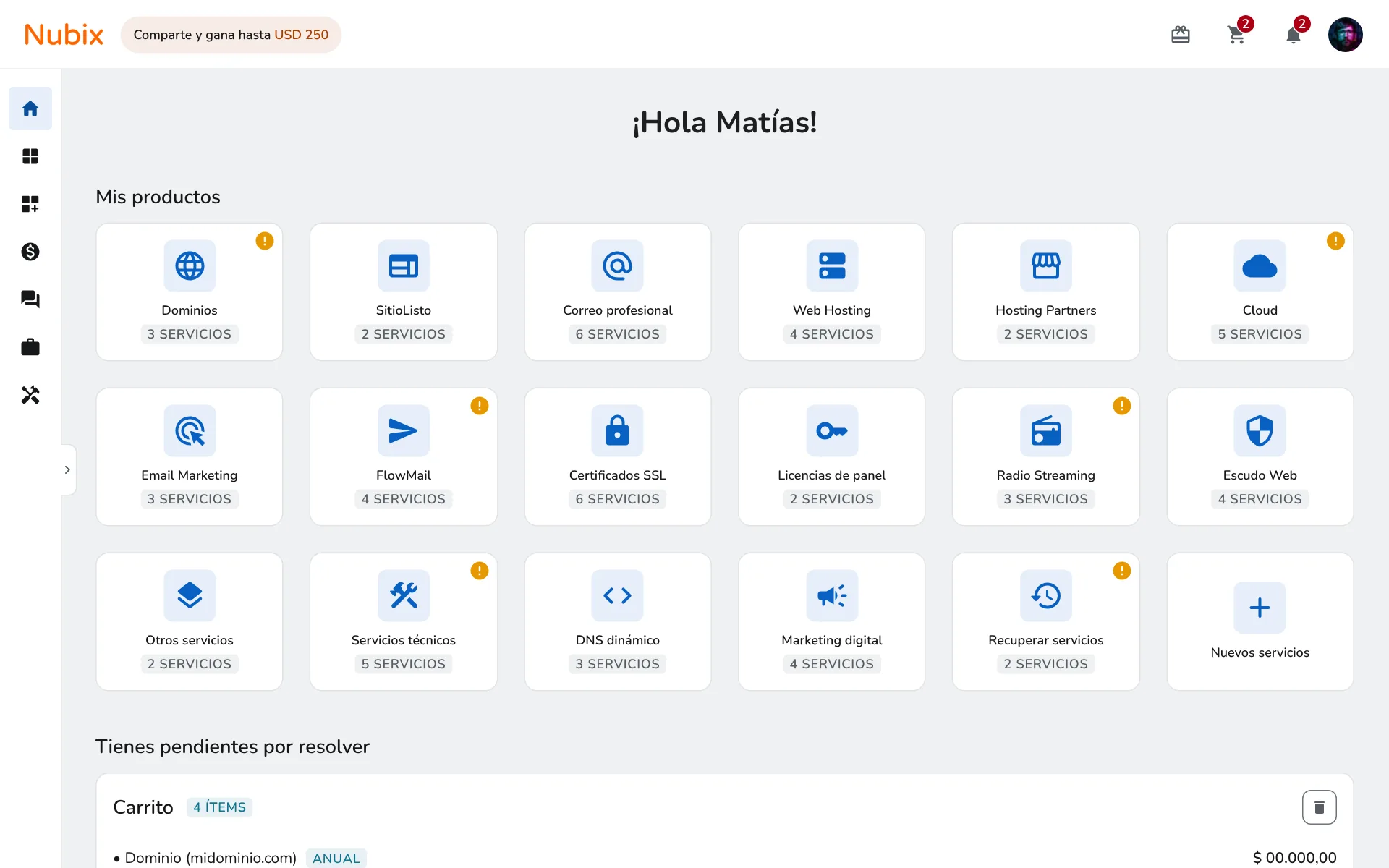Open the Marketing digital card
1389x868 pixels.
(x=832, y=622)
